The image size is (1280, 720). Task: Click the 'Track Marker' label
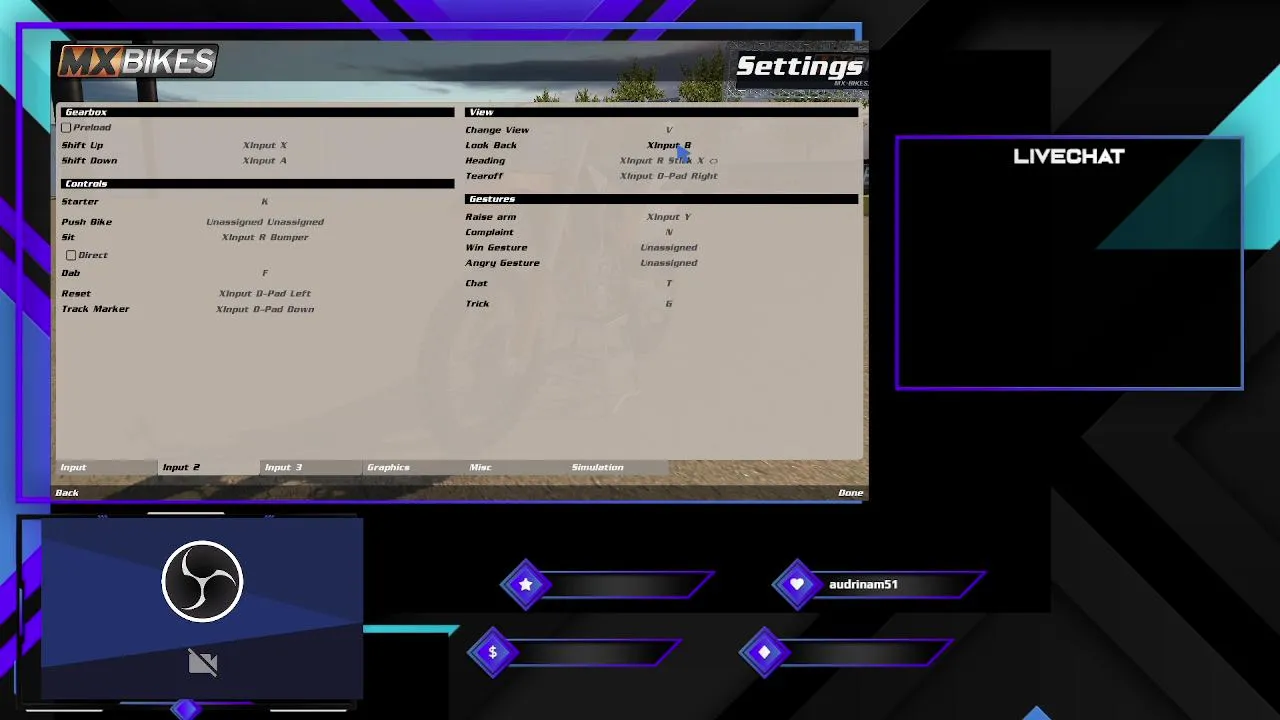coord(95,309)
